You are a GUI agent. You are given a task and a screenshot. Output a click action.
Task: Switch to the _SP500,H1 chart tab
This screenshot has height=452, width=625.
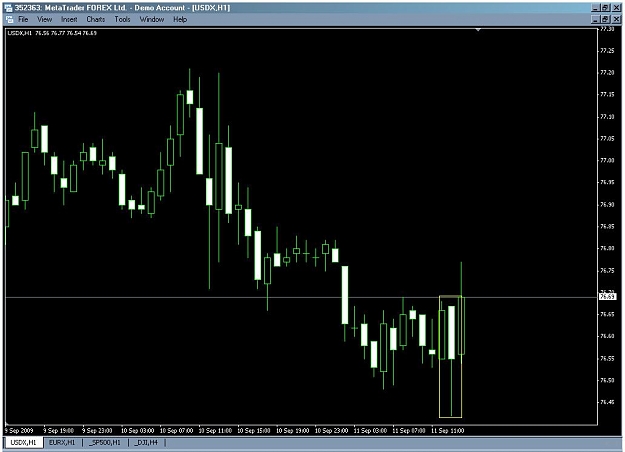pos(105,442)
